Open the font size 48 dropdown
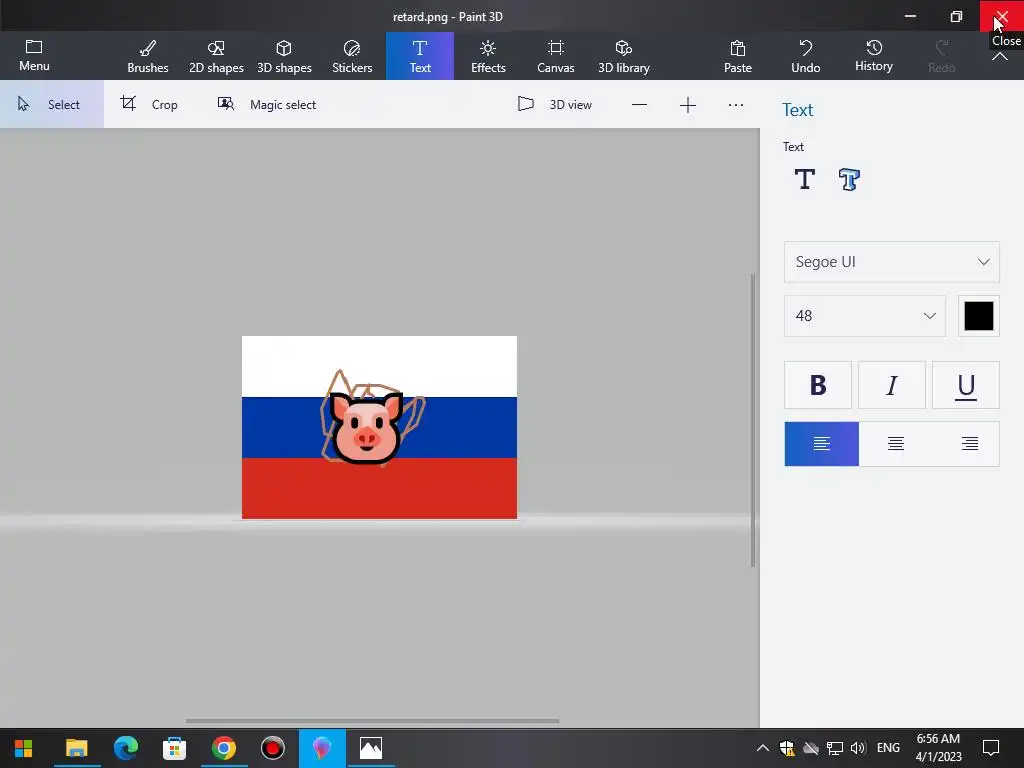The height and width of the screenshot is (768, 1024). click(x=865, y=316)
